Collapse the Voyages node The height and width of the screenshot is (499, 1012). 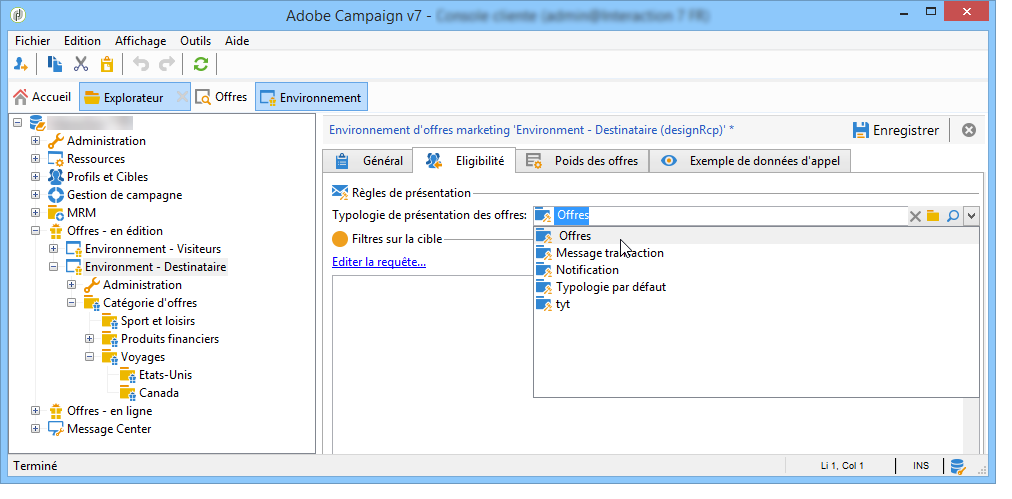(x=90, y=357)
